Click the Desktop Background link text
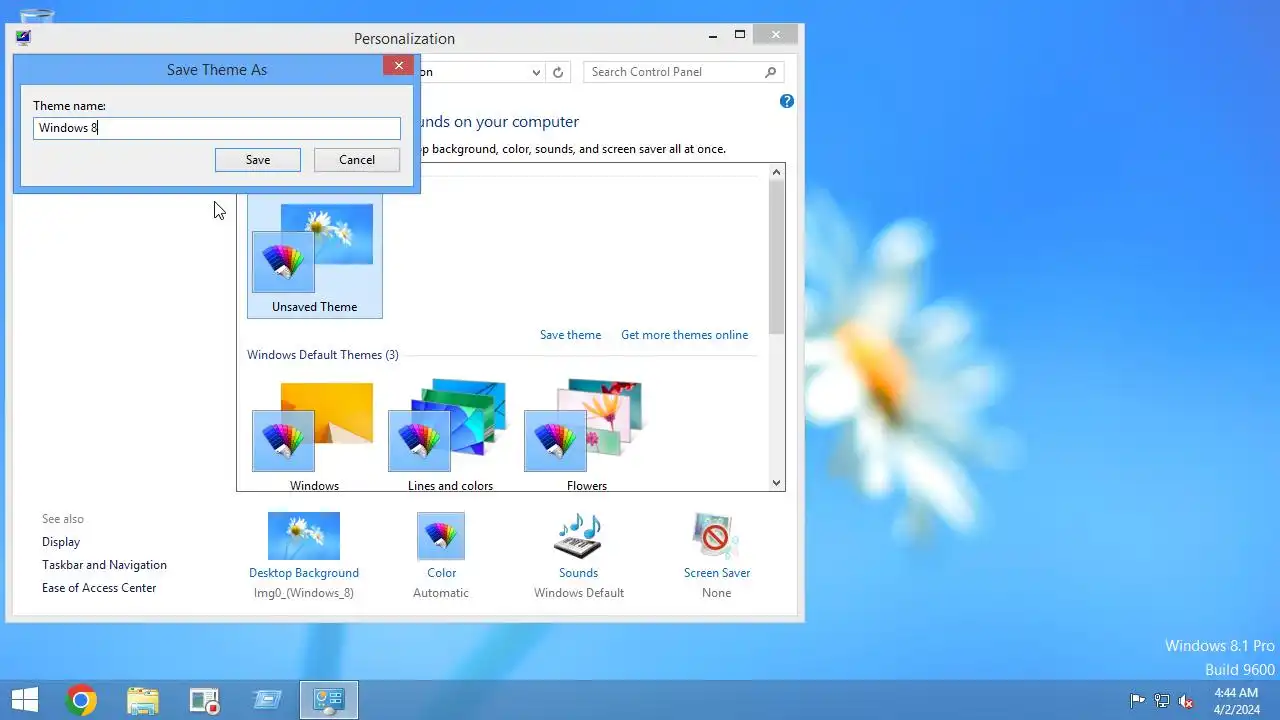The width and height of the screenshot is (1280, 720). 304,573
